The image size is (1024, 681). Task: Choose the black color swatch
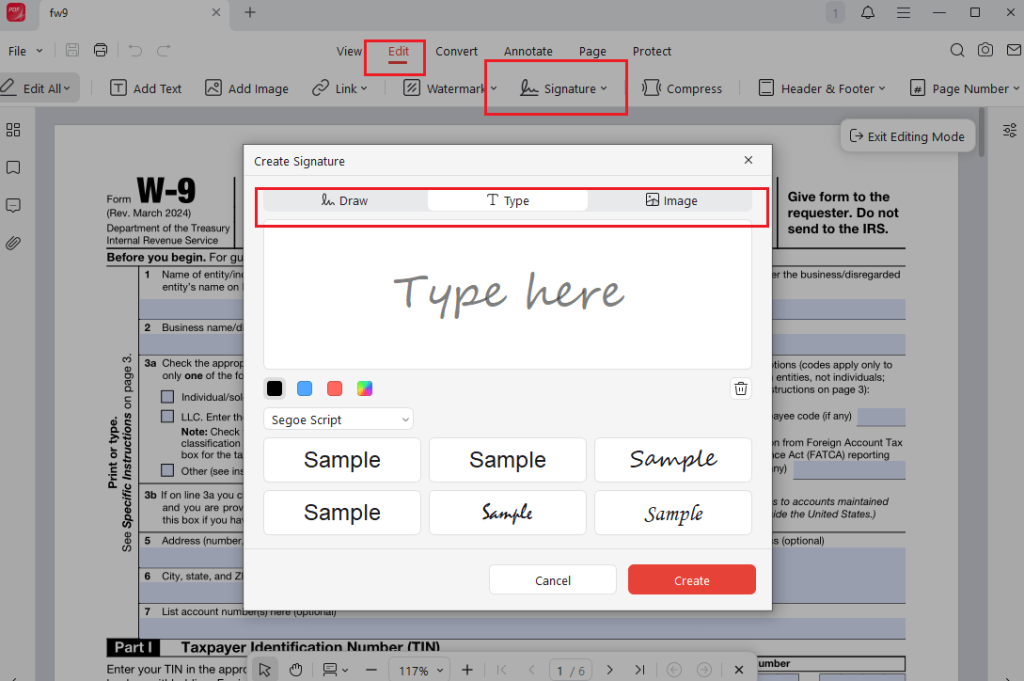pos(274,388)
